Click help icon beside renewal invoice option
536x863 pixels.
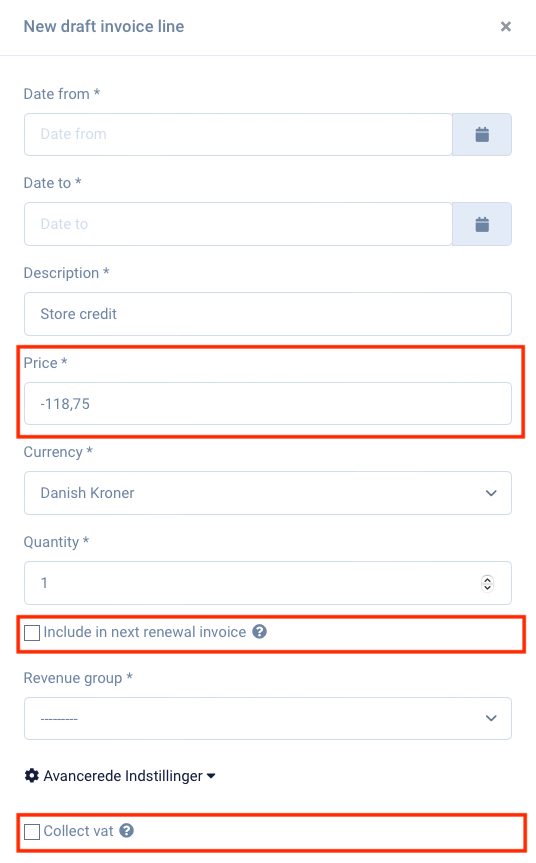(260, 632)
